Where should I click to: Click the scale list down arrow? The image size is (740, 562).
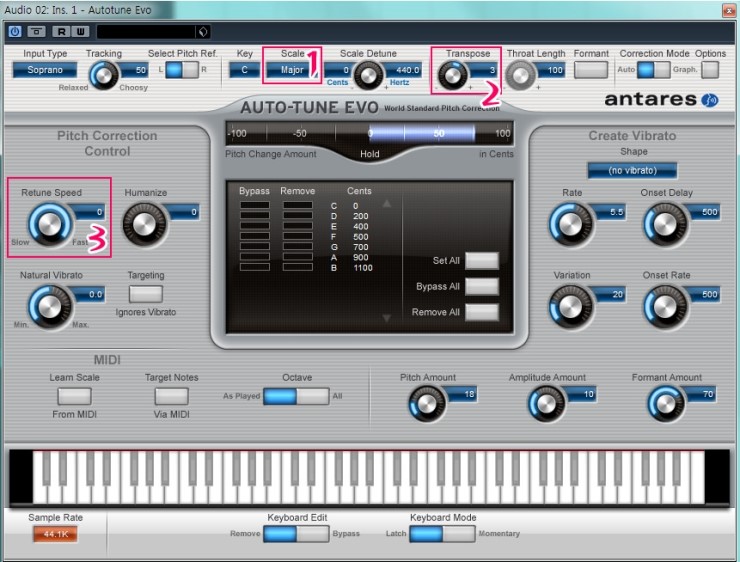click(387, 318)
